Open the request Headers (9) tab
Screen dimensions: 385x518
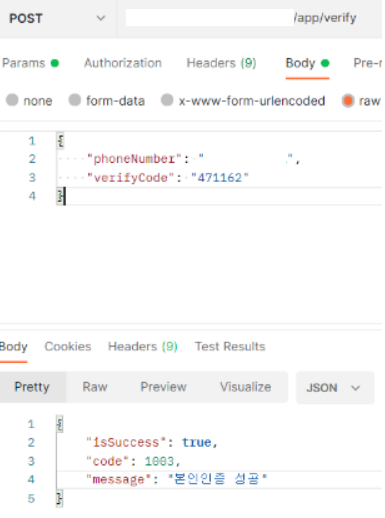click(221, 63)
